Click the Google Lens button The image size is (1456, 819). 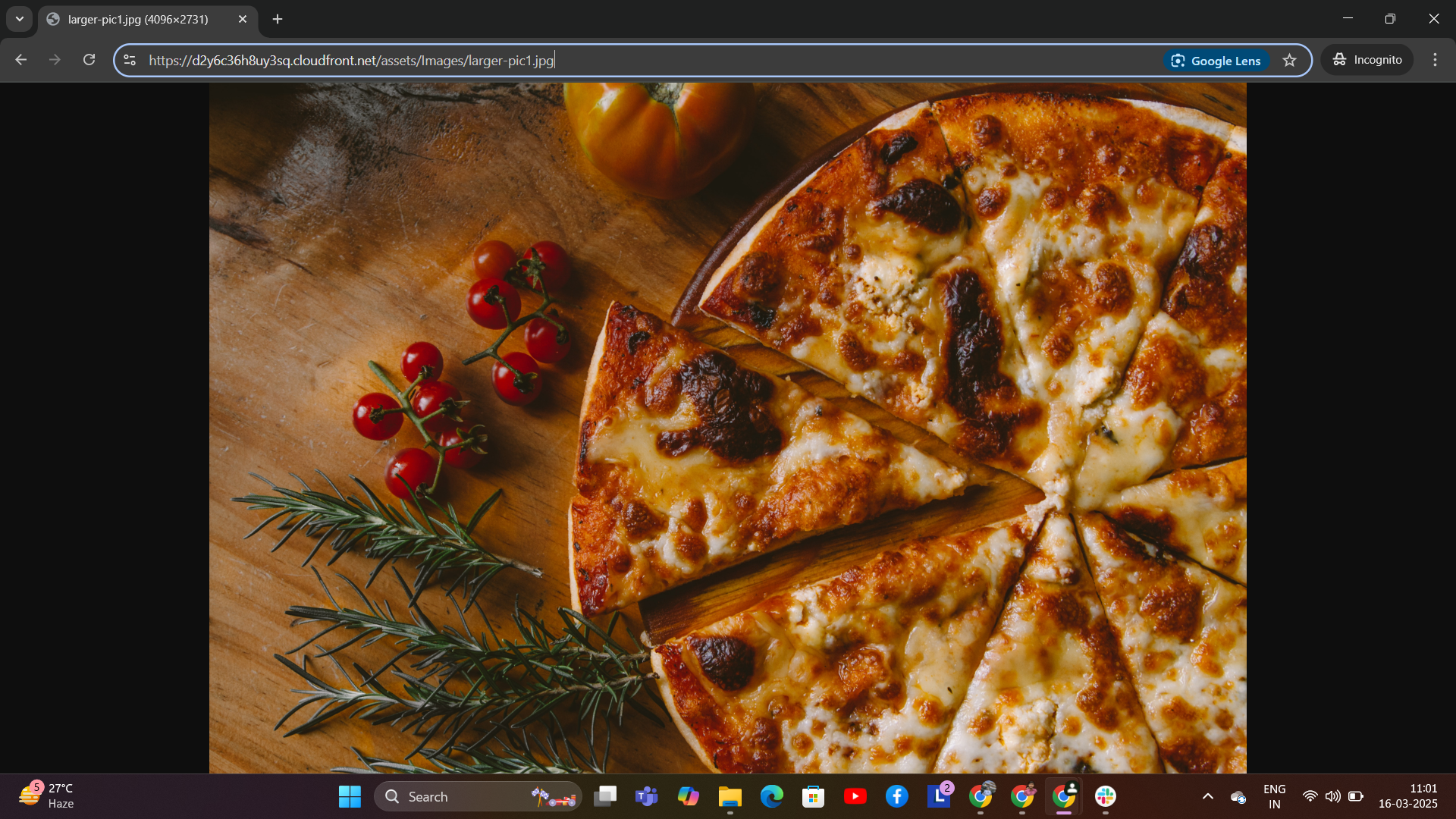point(1216,61)
